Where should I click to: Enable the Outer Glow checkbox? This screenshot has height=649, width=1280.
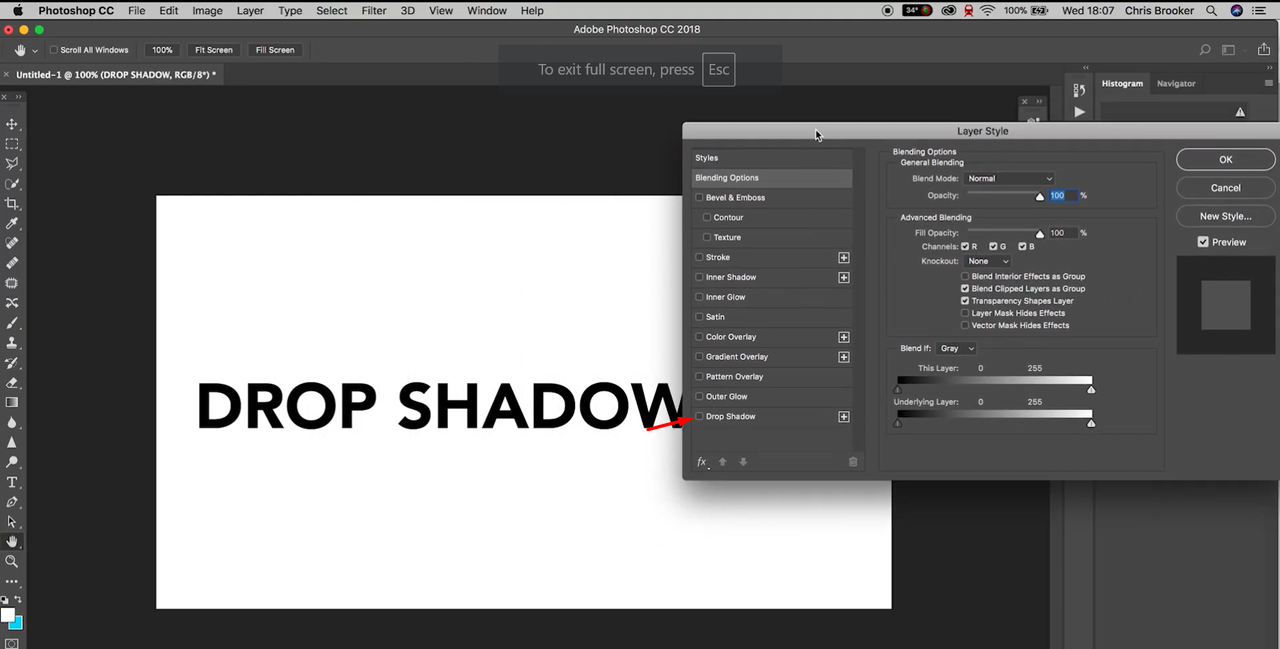[699, 396]
